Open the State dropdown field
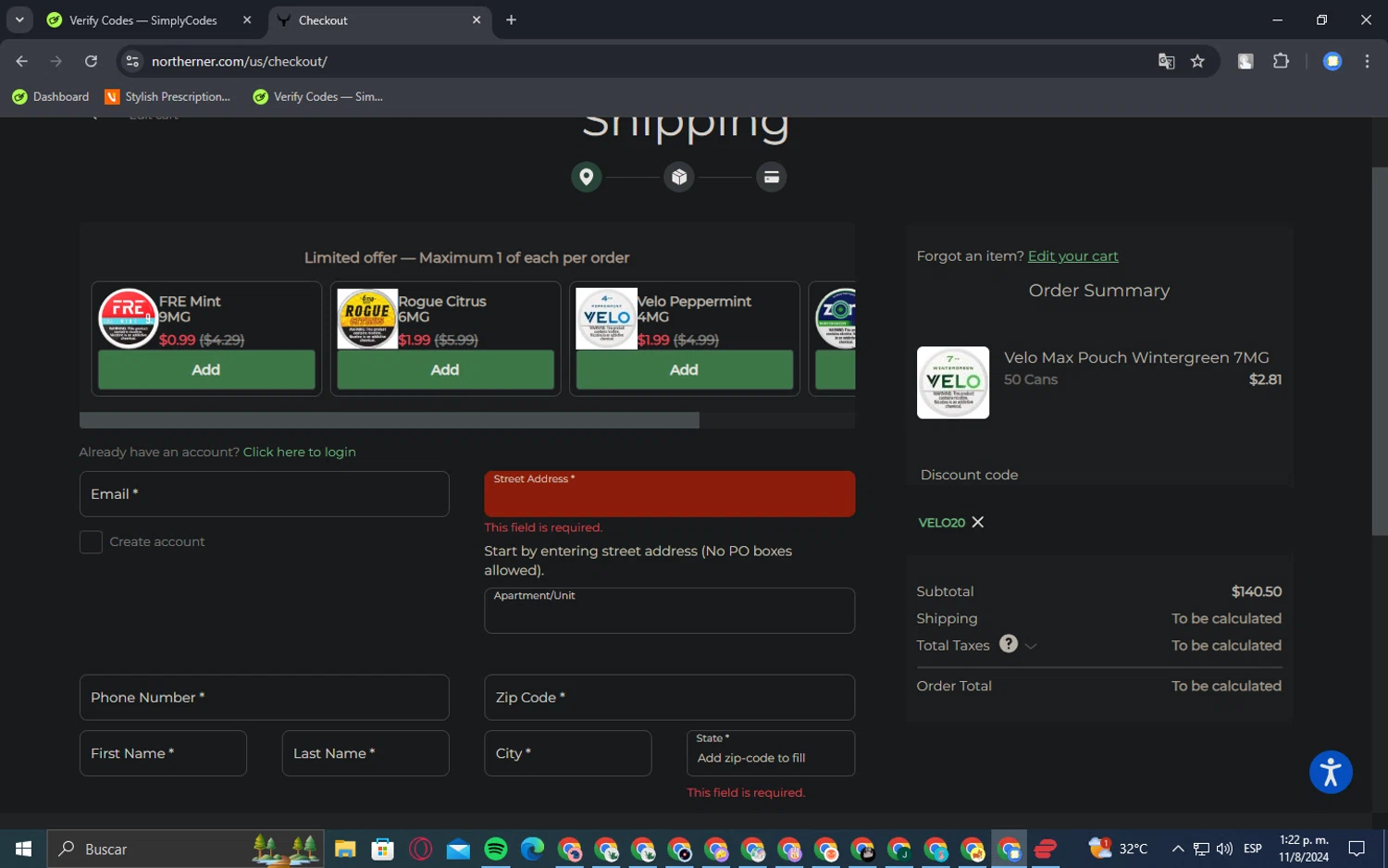The height and width of the screenshot is (868, 1388). click(x=770, y=753)
